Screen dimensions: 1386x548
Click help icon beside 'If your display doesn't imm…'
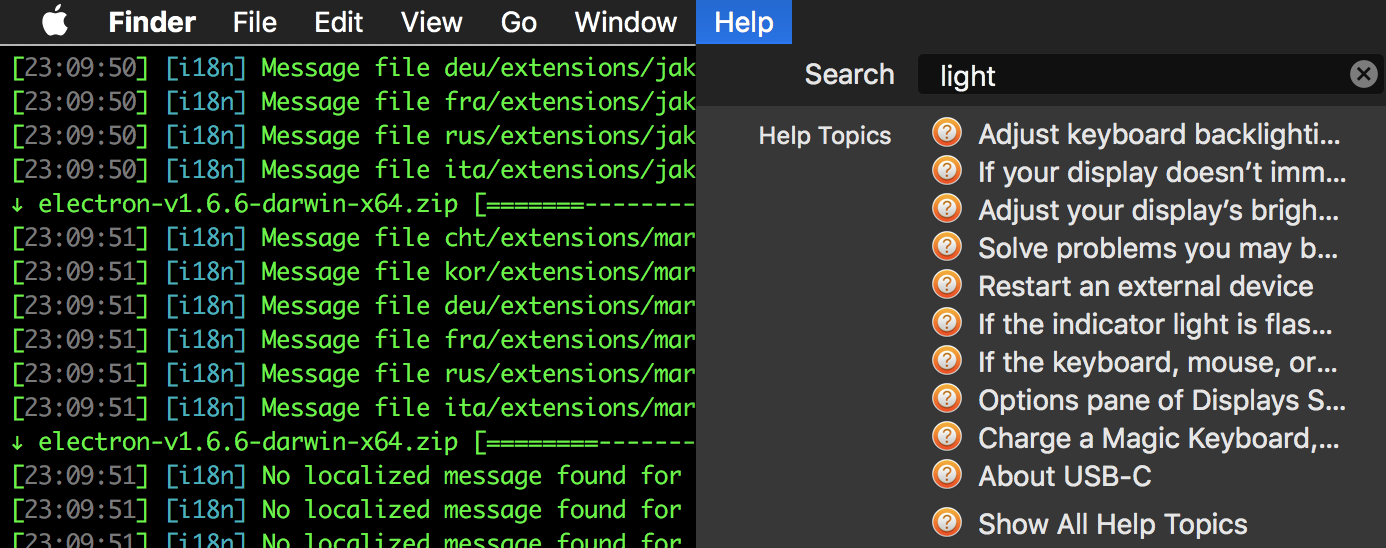click(946, 171)
